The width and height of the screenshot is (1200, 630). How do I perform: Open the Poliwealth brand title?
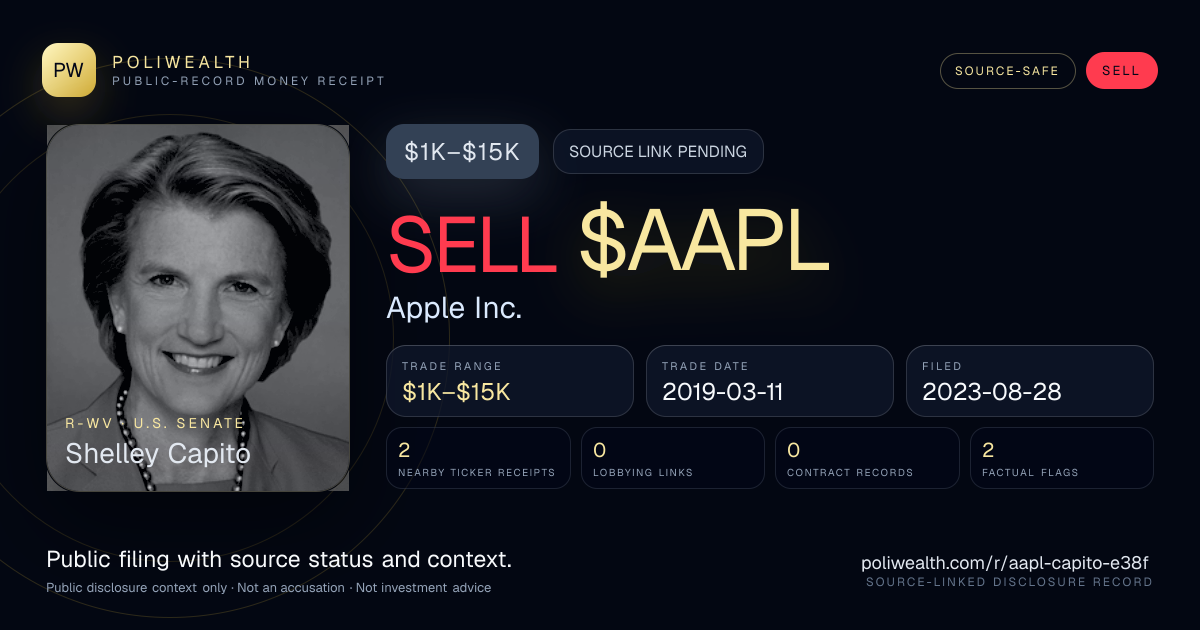[183, 62]
